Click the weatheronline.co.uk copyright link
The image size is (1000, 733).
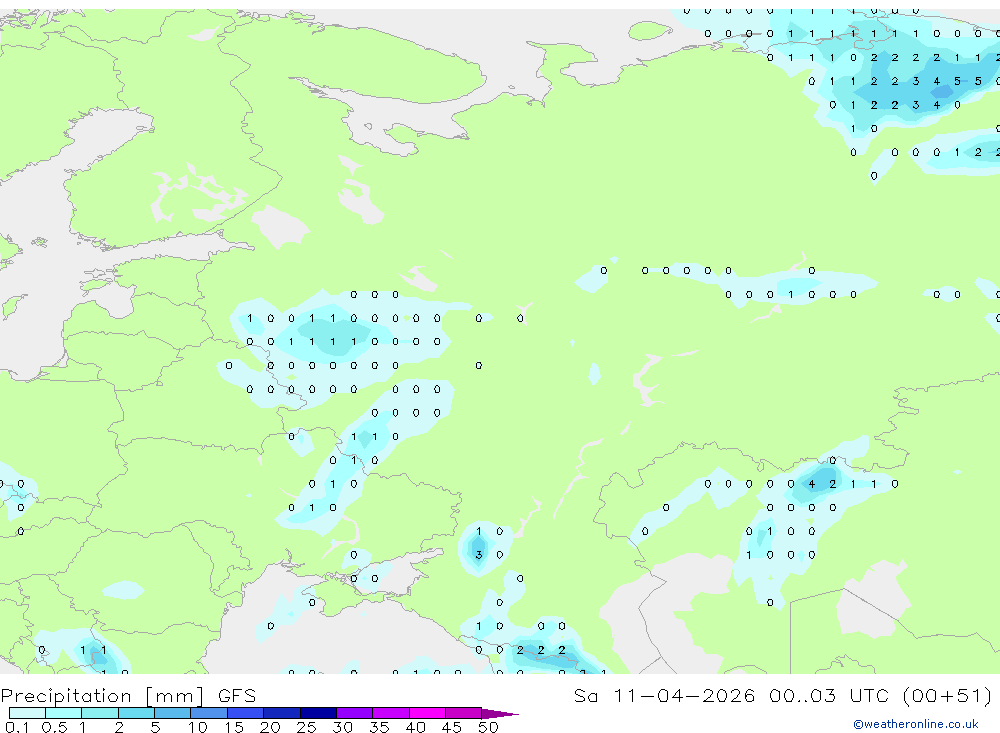tap(916, 724)
